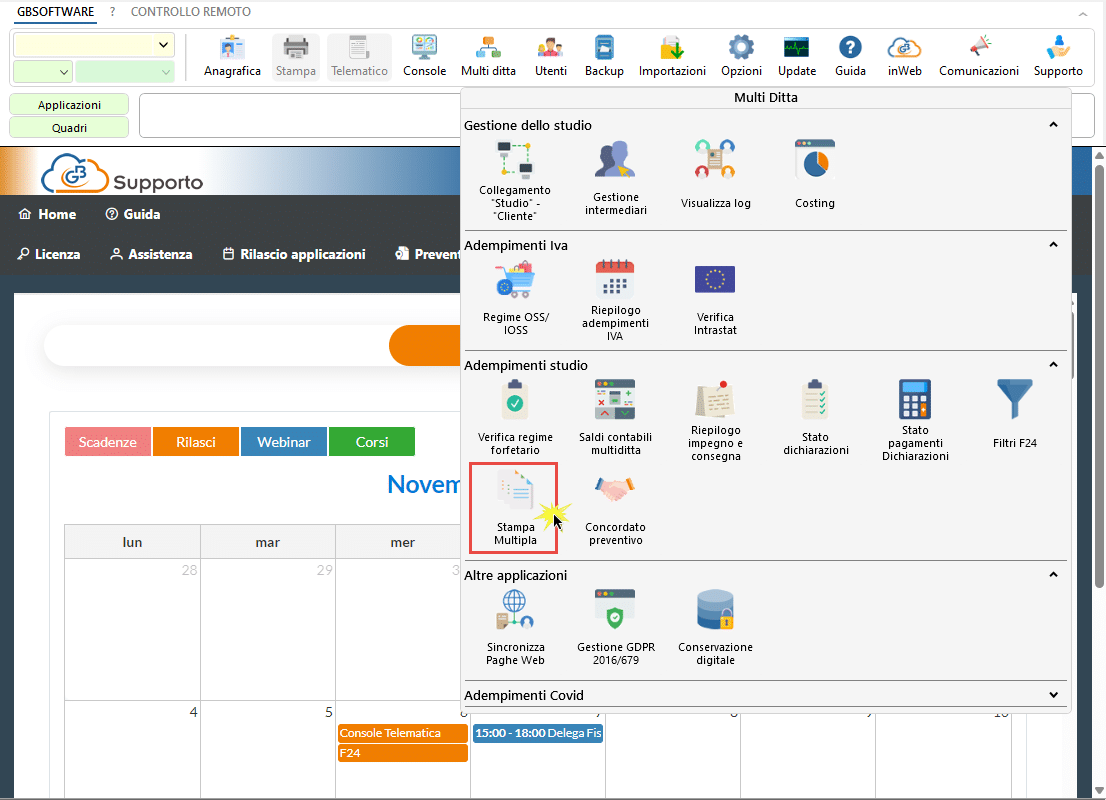Open the CONTROLLO REMOTO menu
1106x800 pixels.
pos(191,12)
